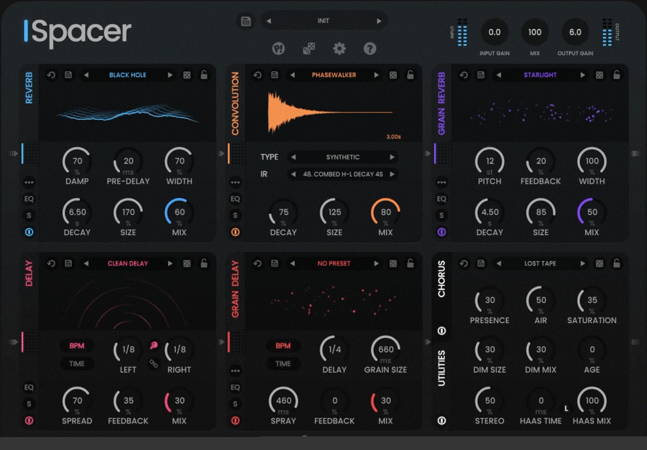647x450 pixels.
Task: Solo the Delay module with S button
Action: click(29, 404)
